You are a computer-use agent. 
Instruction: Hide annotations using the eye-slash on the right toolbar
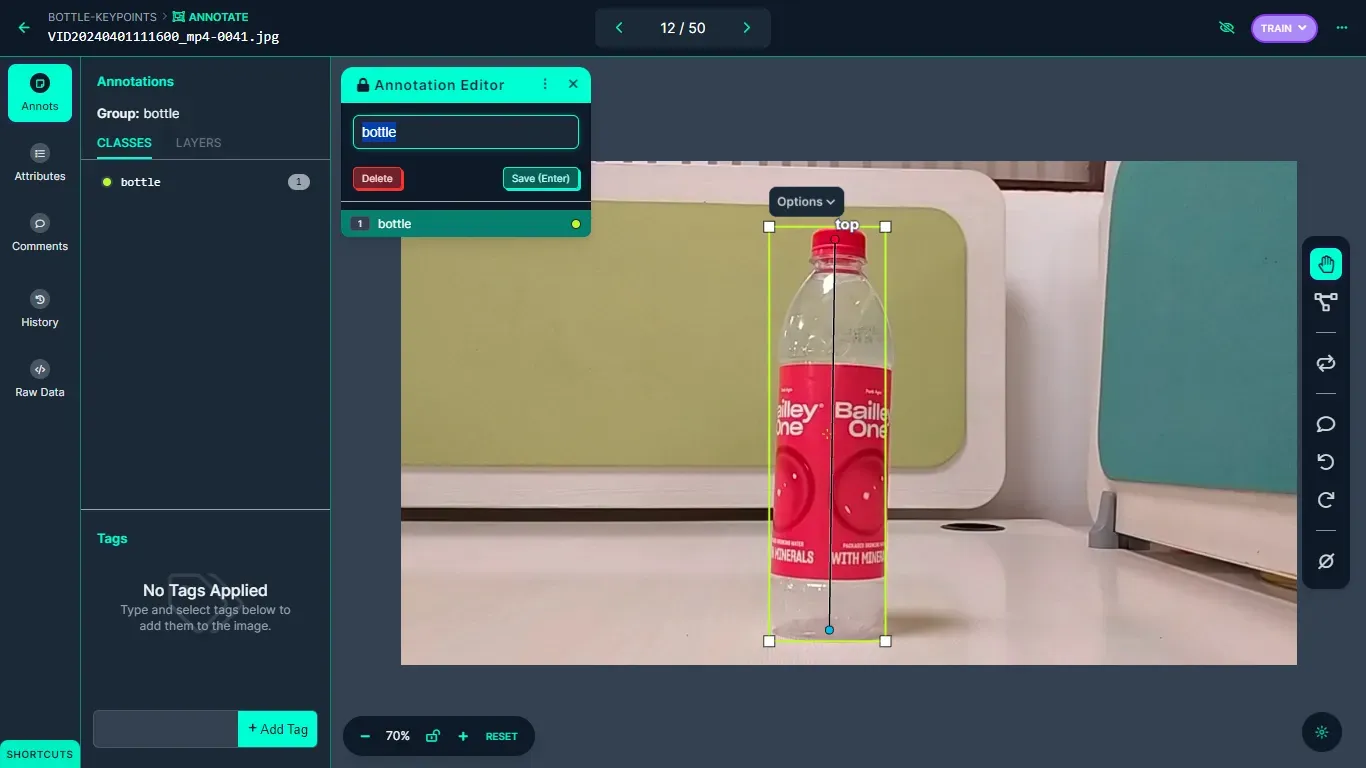(1325, 561)
